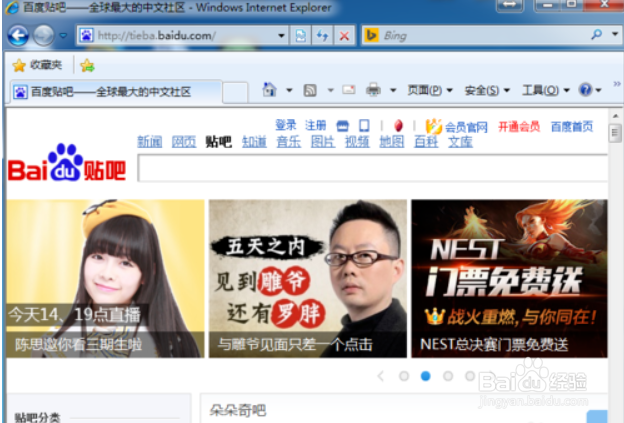This screenshot has height=423, width=624.
Task: Expand the feeds dropdown arrow
Action: [x=330, y=90]
